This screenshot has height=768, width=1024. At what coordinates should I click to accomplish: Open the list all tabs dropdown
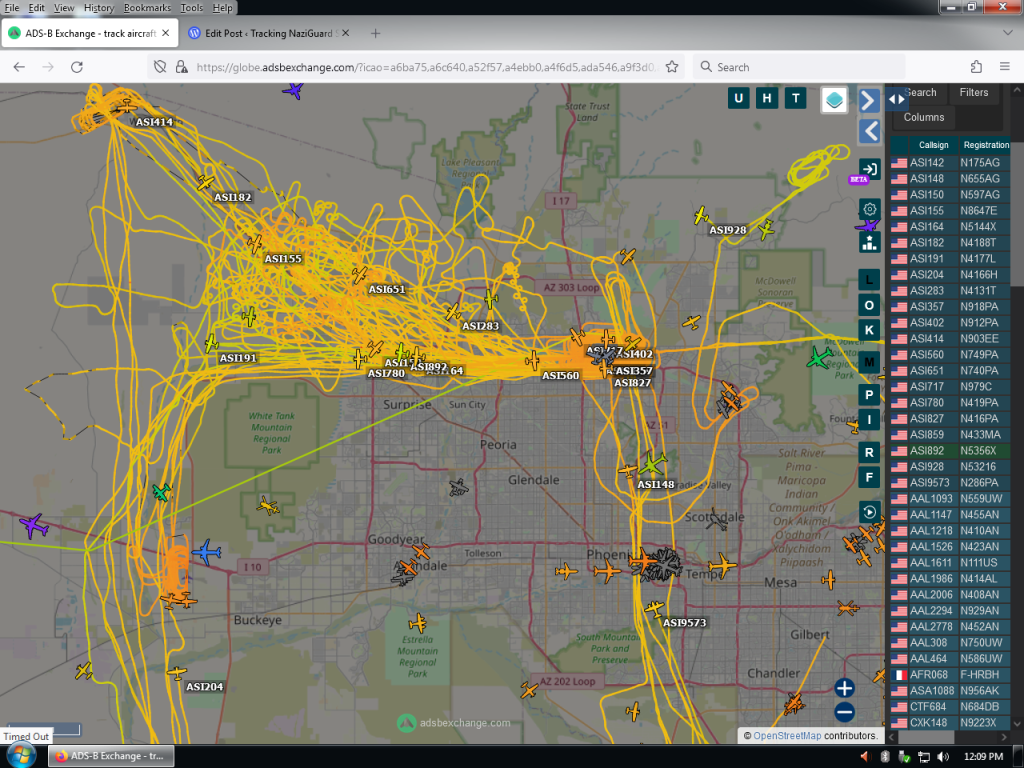click(1008, 33)
